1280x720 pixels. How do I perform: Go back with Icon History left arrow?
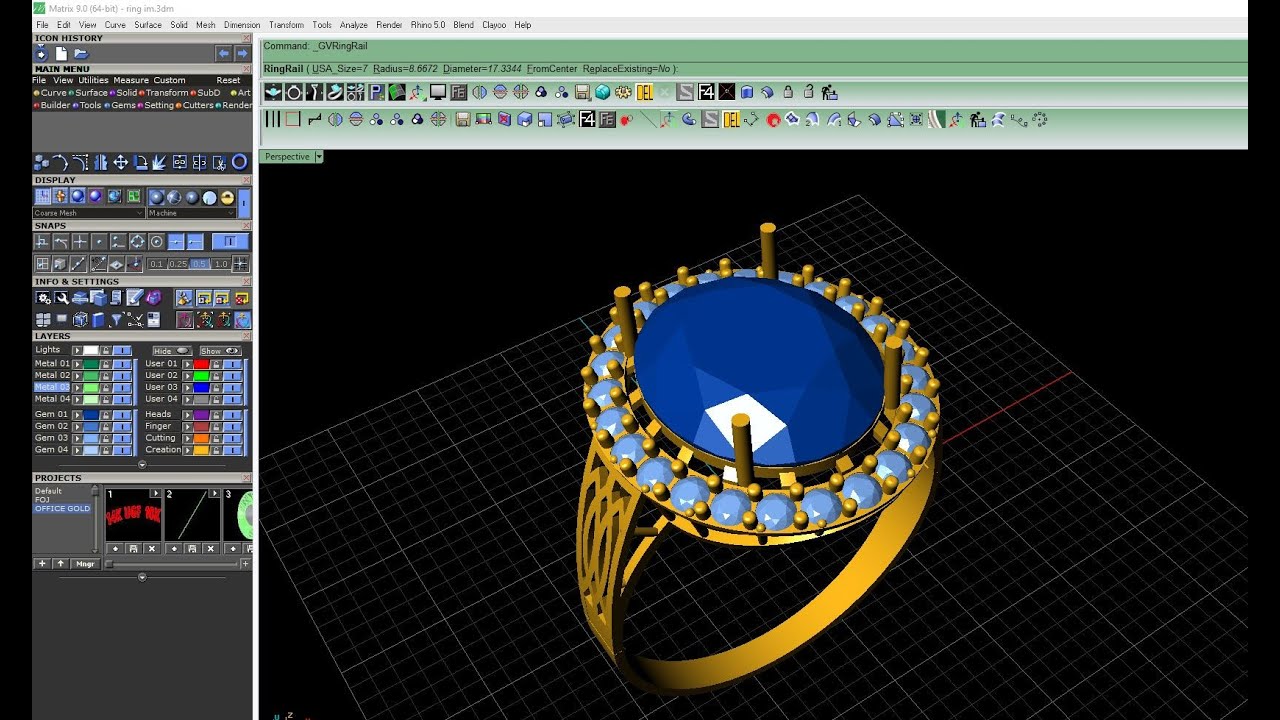tap(224, 53)
